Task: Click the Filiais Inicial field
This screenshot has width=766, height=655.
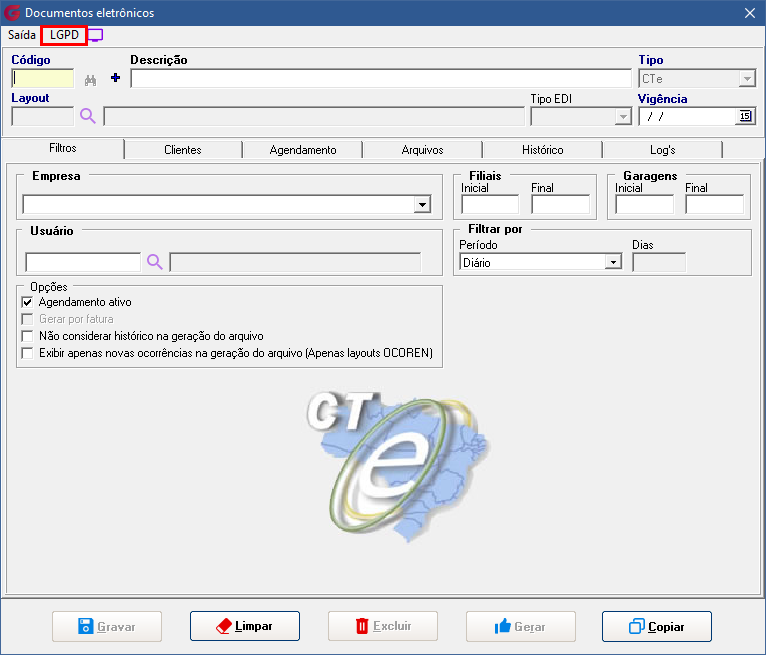Action: 489,204
